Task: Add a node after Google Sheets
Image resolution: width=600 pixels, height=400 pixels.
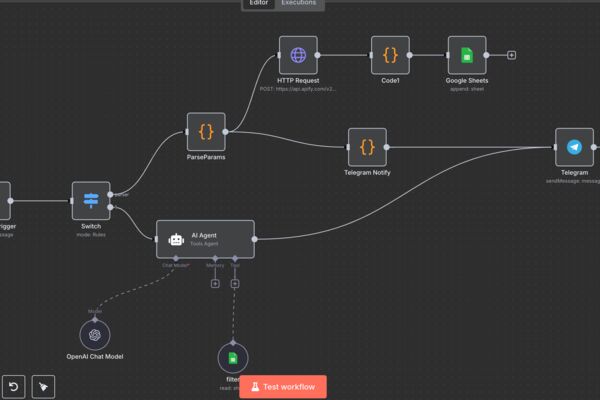Action: (x=511, y=55)
